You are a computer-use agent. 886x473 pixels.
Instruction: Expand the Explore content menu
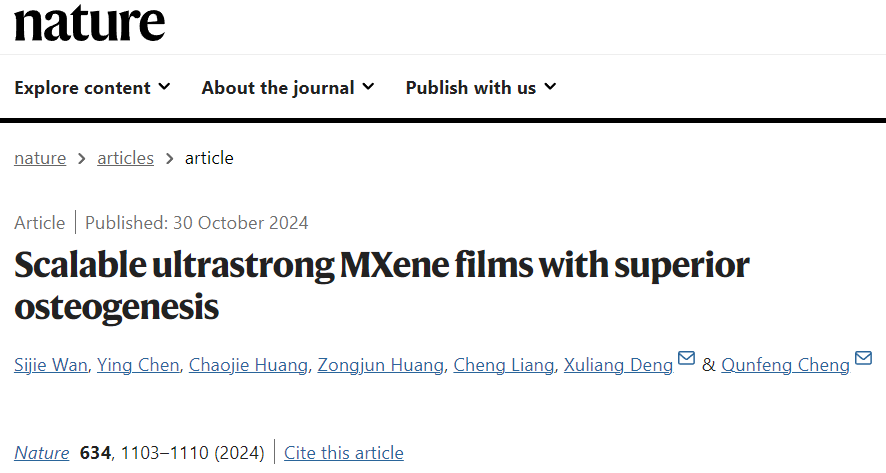(92, 88)
